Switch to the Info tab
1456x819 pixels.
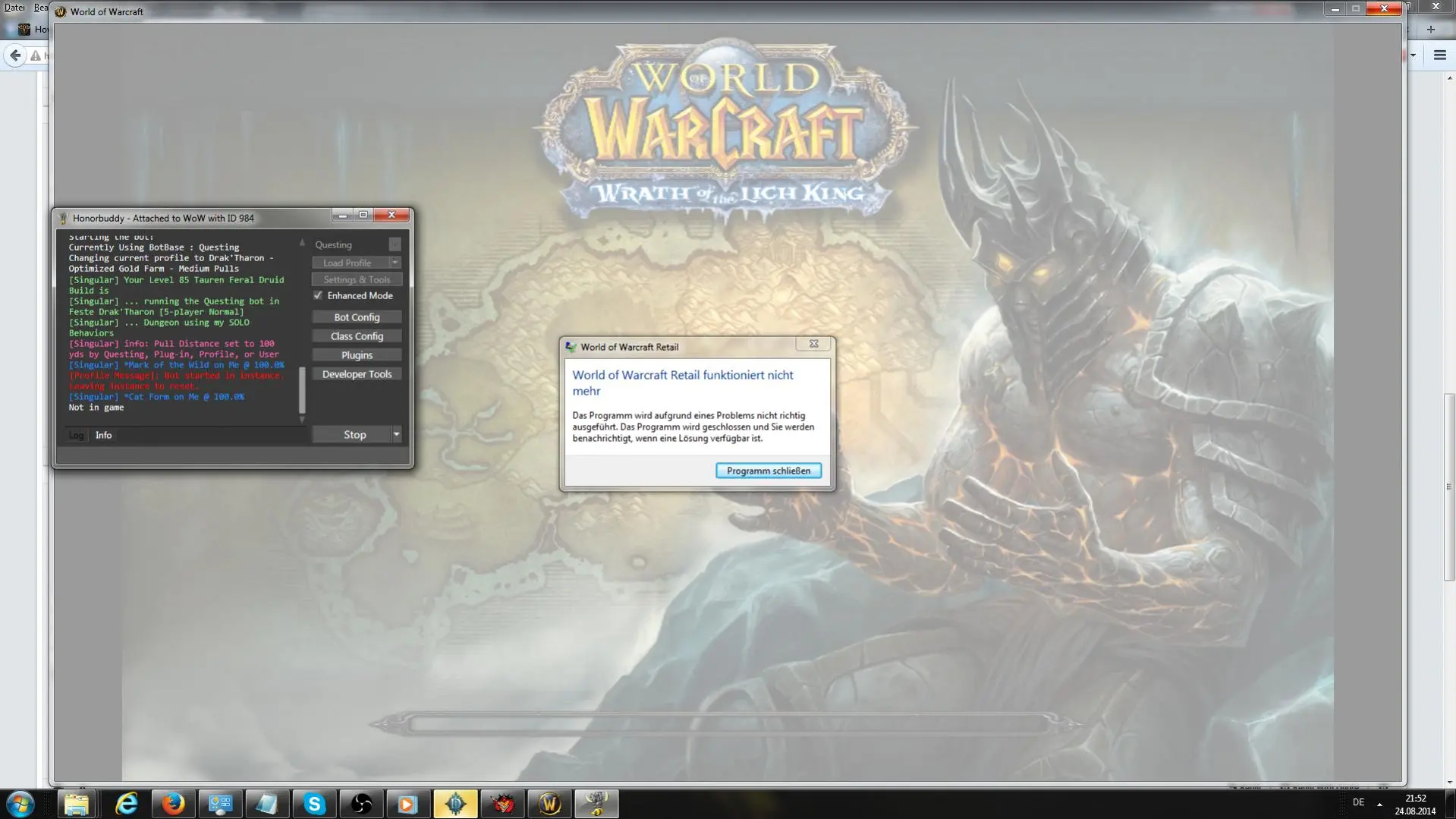click(103, 436)
